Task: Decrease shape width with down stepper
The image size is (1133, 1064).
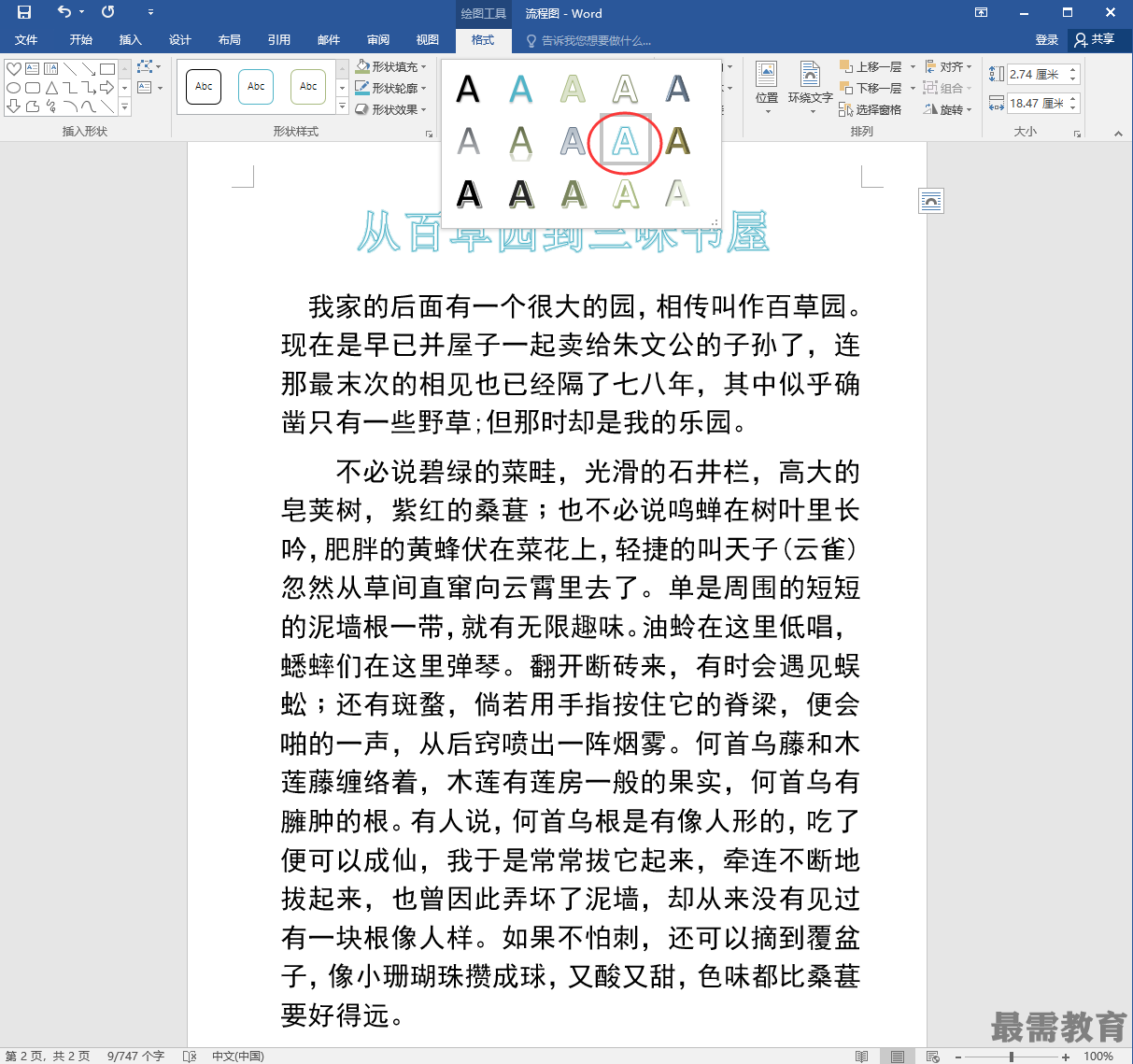Action: pos(1073,107)
